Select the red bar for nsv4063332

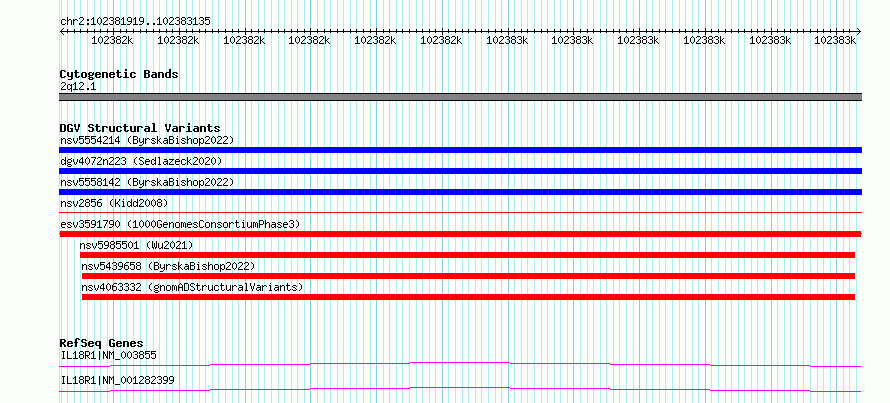tap(468, 297)
